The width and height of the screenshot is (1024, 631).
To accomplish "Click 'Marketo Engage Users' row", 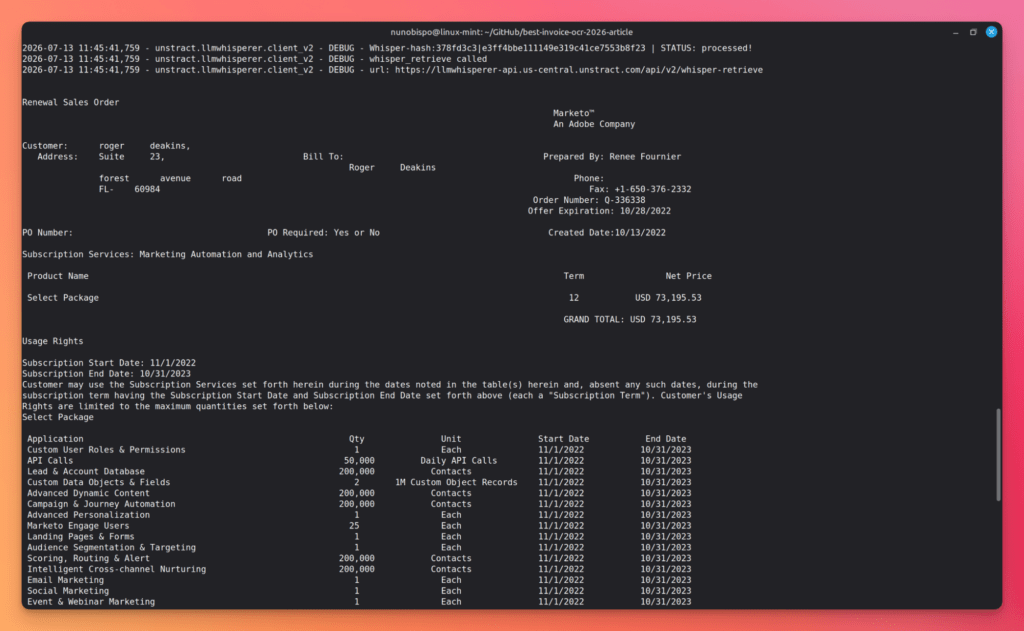I will (359, 526).
